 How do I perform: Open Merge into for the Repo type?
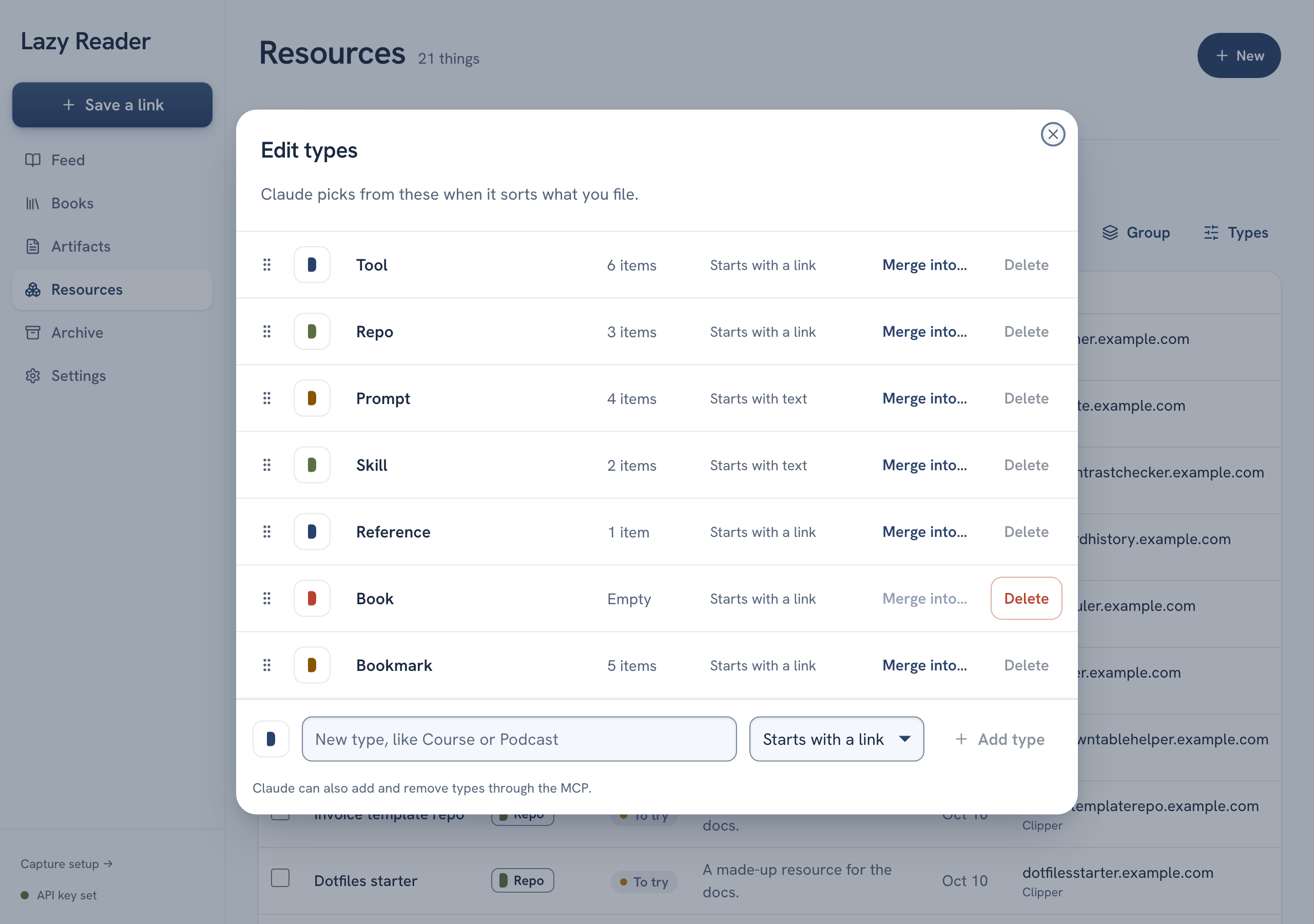[924, 332]
